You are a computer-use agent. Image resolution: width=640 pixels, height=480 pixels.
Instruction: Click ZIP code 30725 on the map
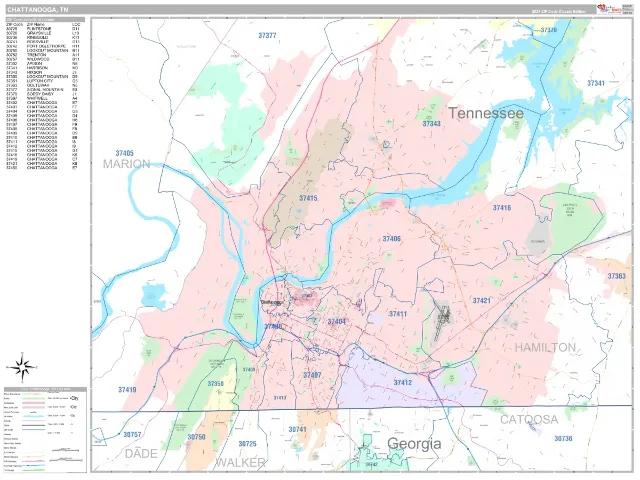(247, 444)
